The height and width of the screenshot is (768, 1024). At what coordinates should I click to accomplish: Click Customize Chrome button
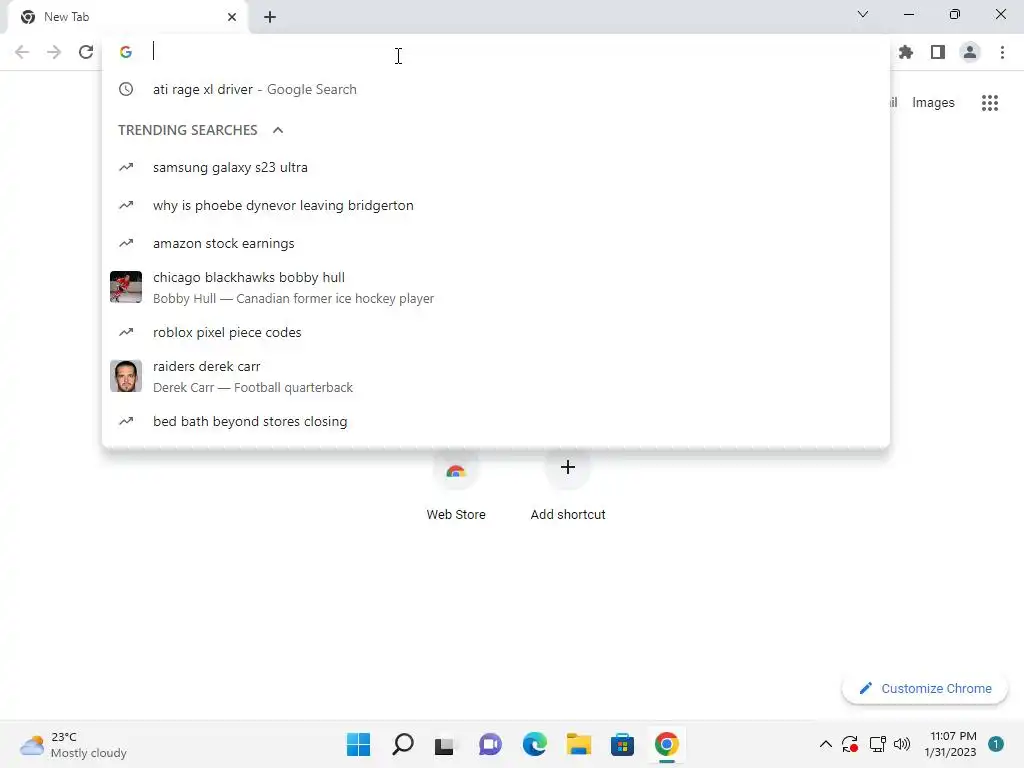(925, 688)
